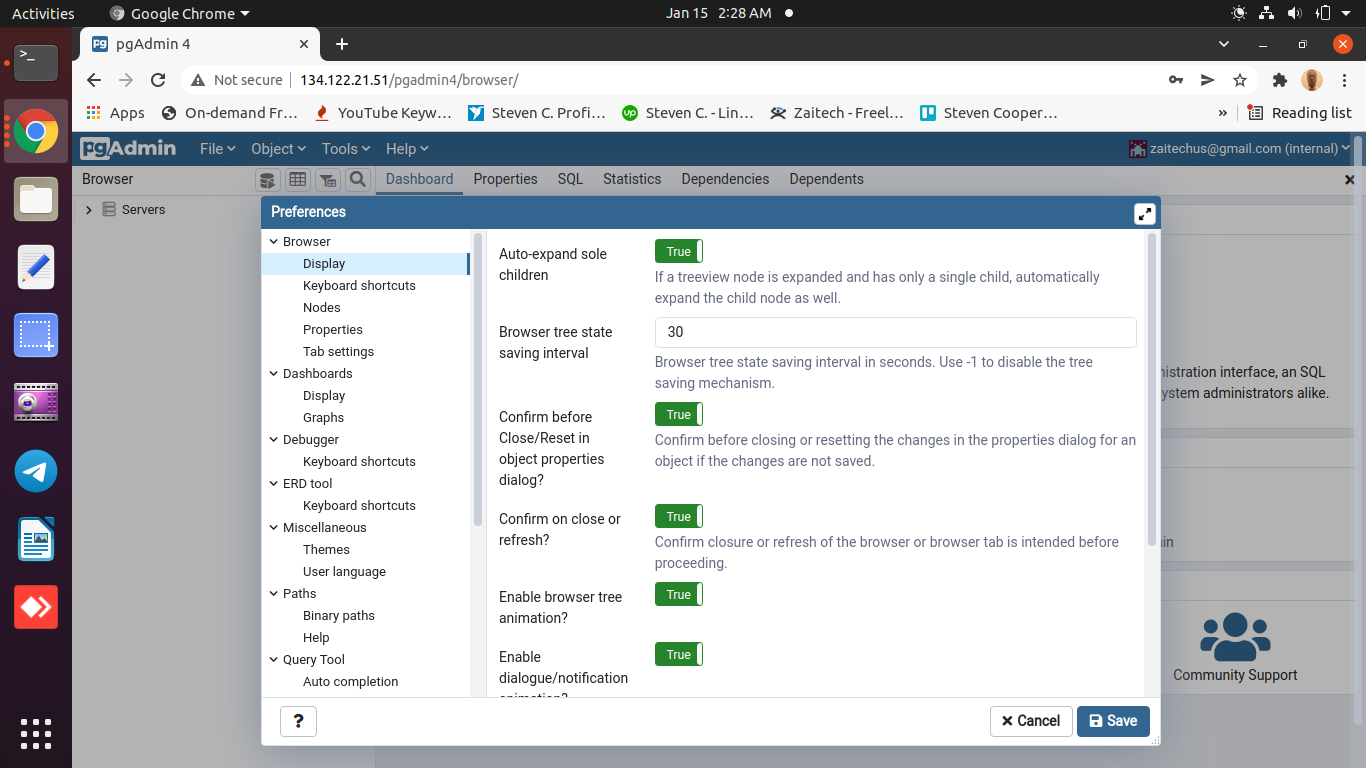Viewport: 1366px width, 768px height.
Task: Switch to the Properties tab
Action: point(505,179)
